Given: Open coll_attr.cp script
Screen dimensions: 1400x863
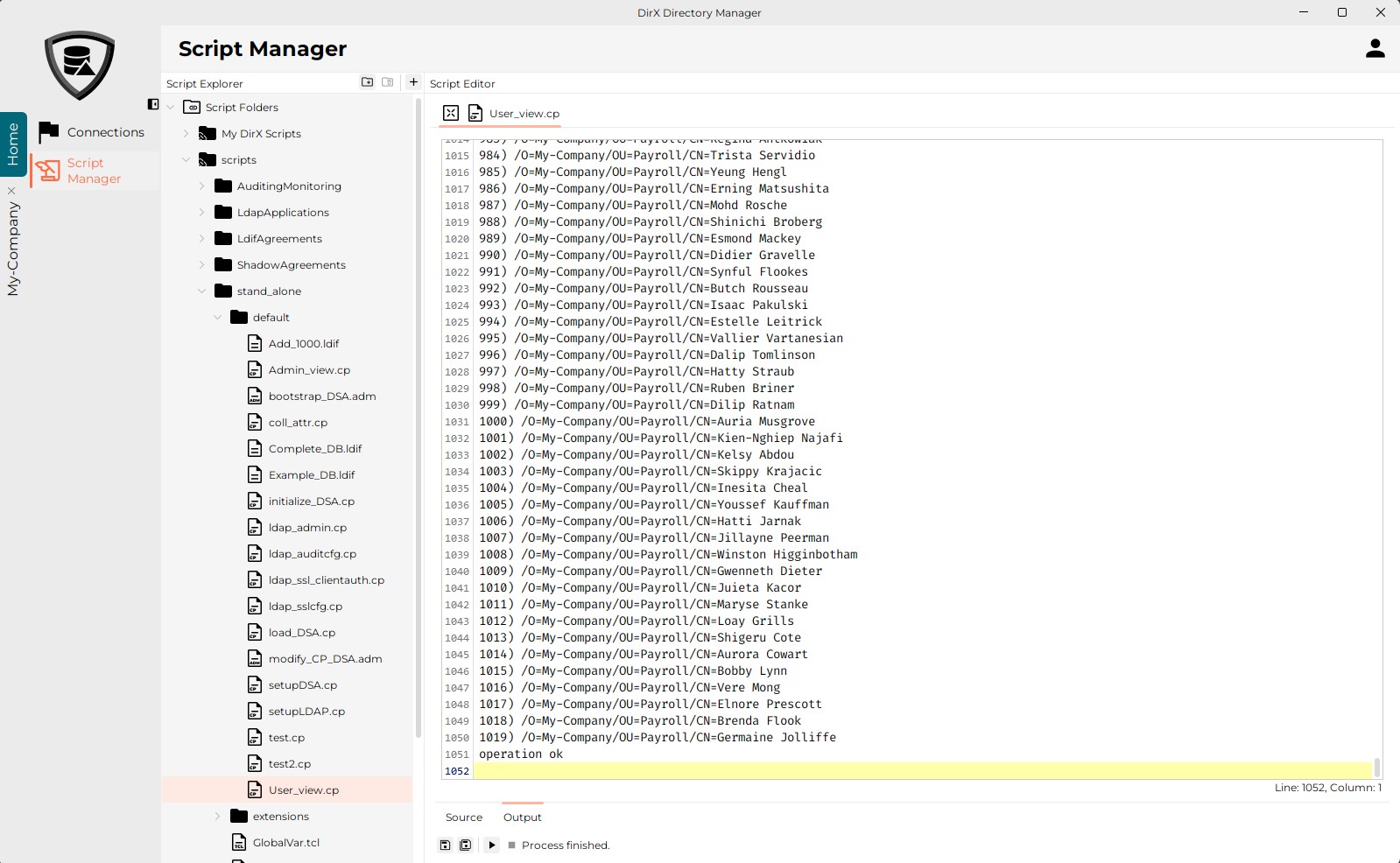Looking at the screenshot, I should (298, 423).
